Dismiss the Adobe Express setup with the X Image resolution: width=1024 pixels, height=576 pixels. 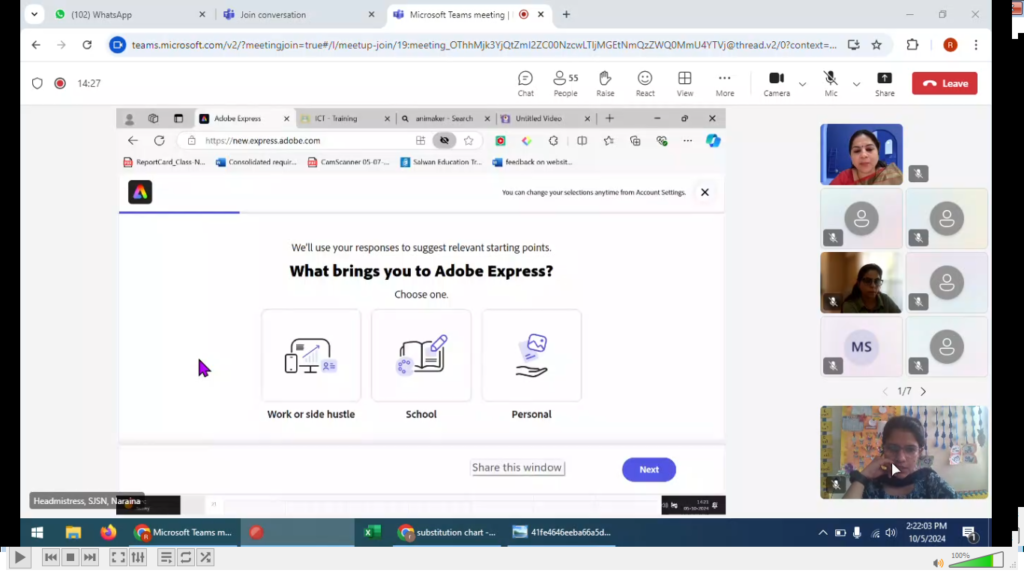point(705,192)
